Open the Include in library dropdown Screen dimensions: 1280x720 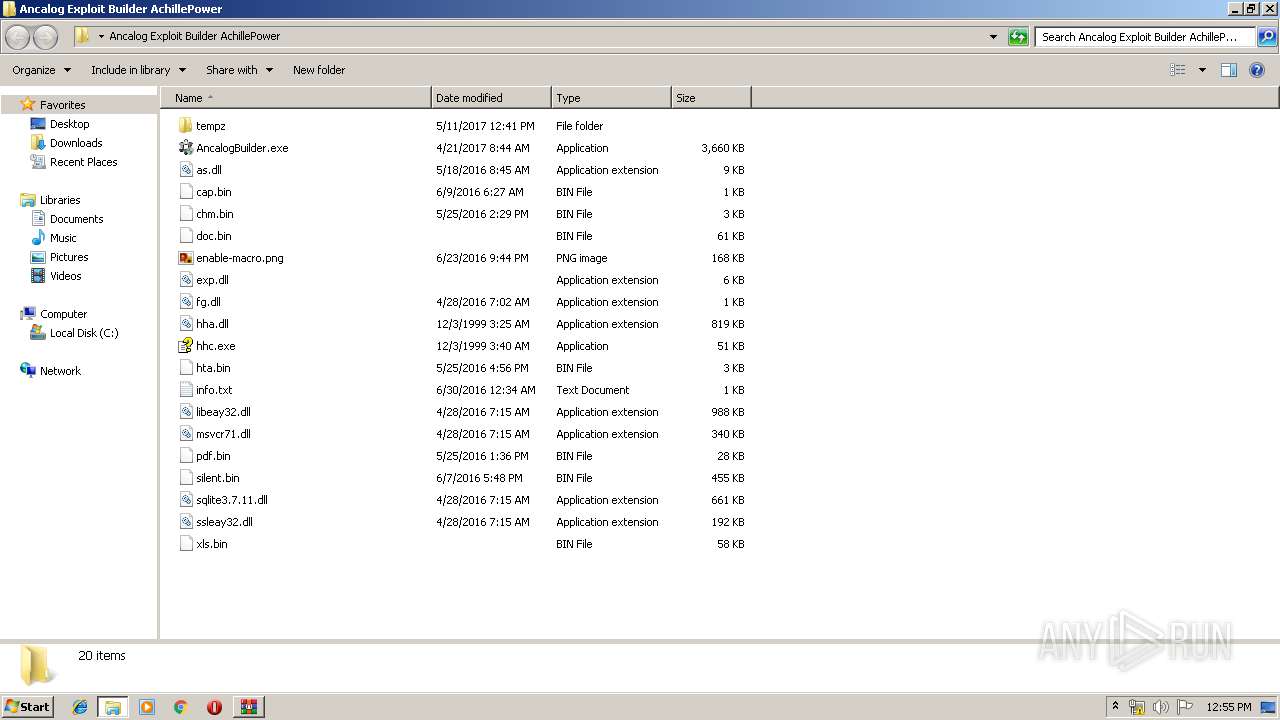point(138,70)
